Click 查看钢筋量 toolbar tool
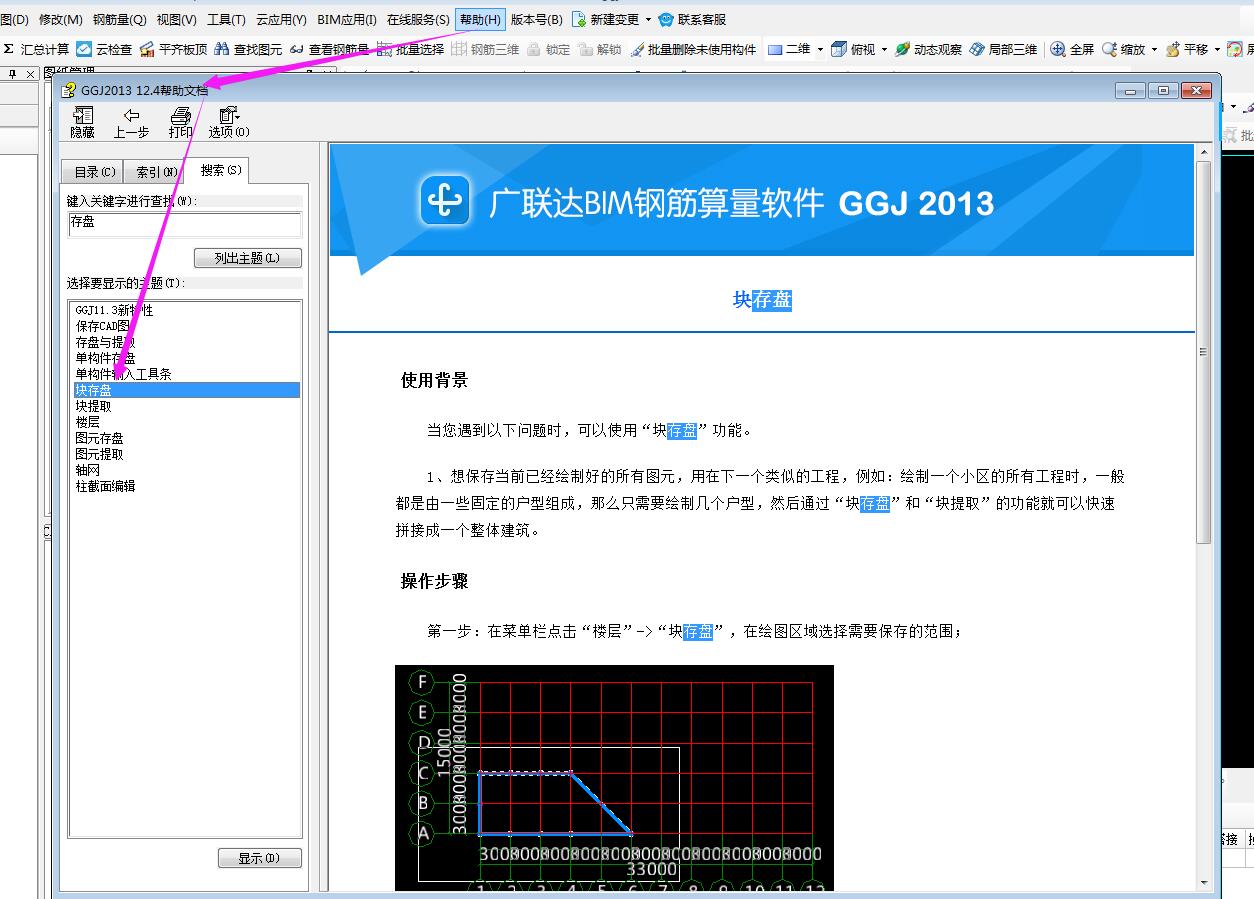The height and width of the screenshot is (899, 1254). click(329, 49)
